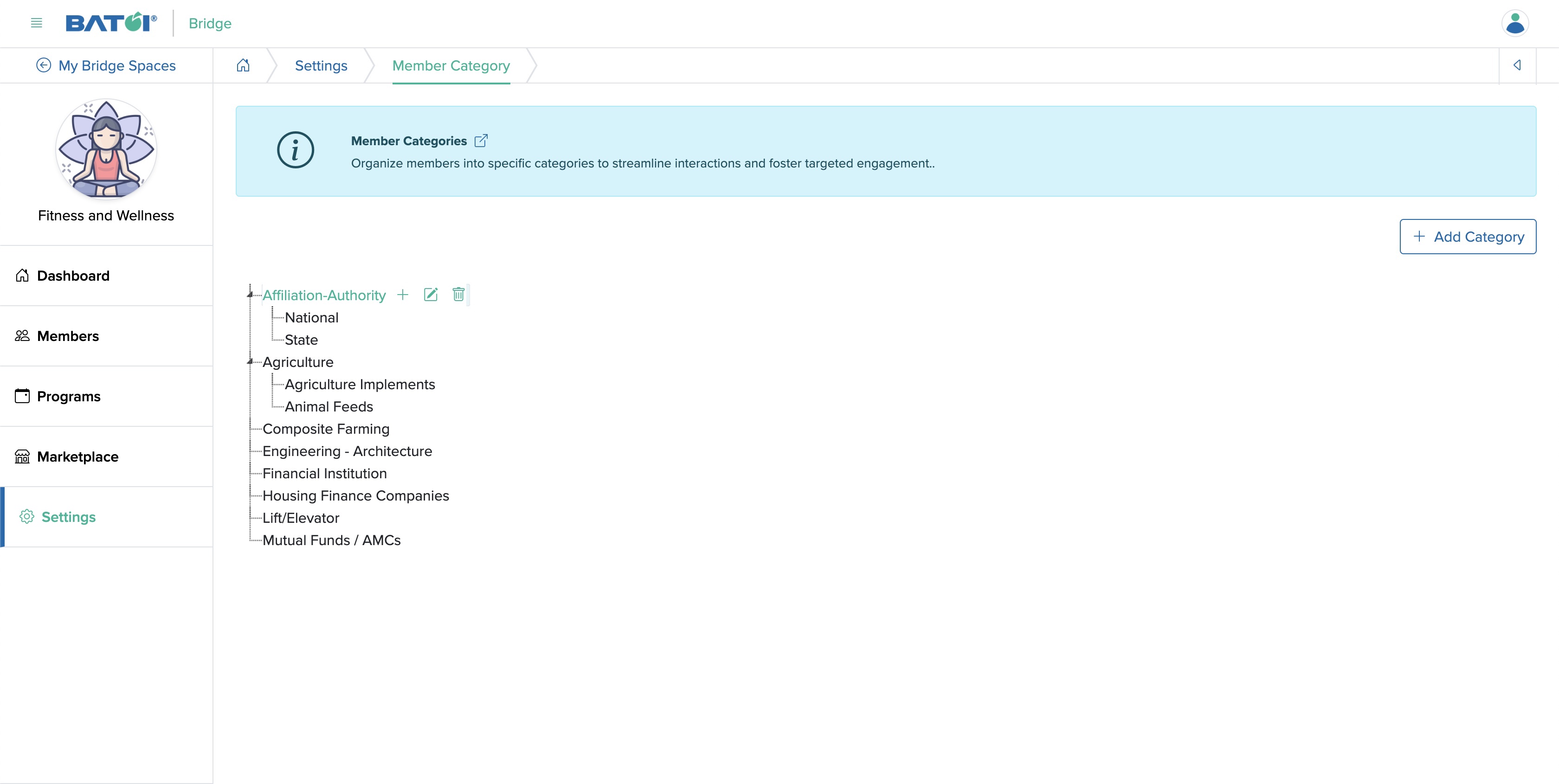Select the Agriculture tree item
1559x784 pixels.
pos(297,361)
